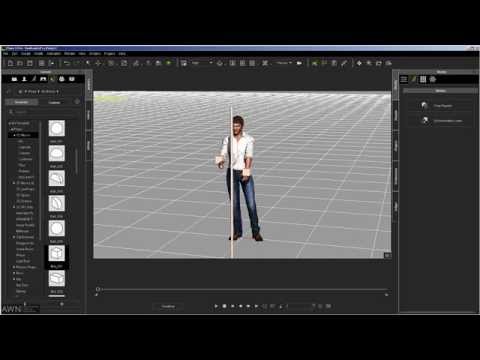Select the dome half-sphere prop thumbnail

tap(57, 154)
